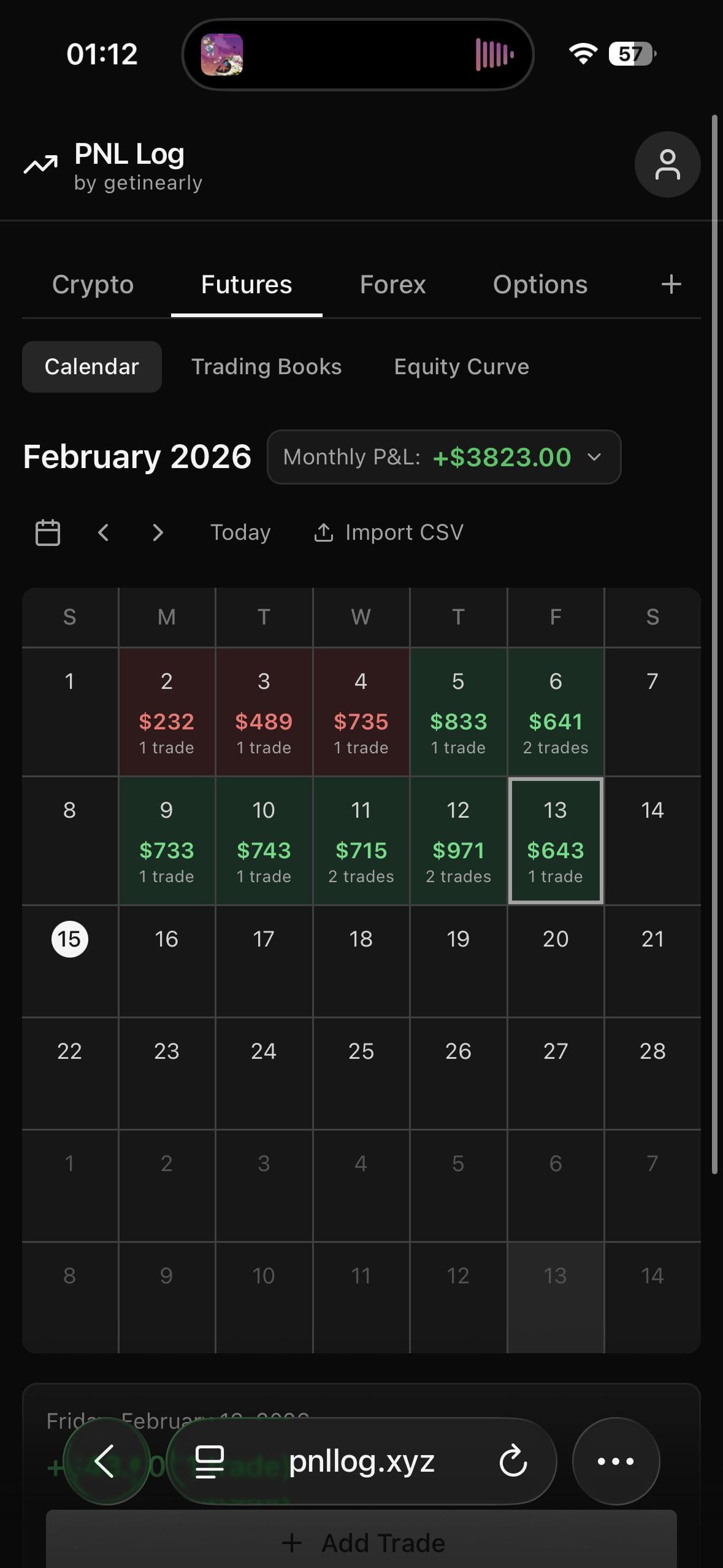This screenshot has width=723, height=1568.
Task: Open the browser page menu icon
Action: coord(209,1461)
